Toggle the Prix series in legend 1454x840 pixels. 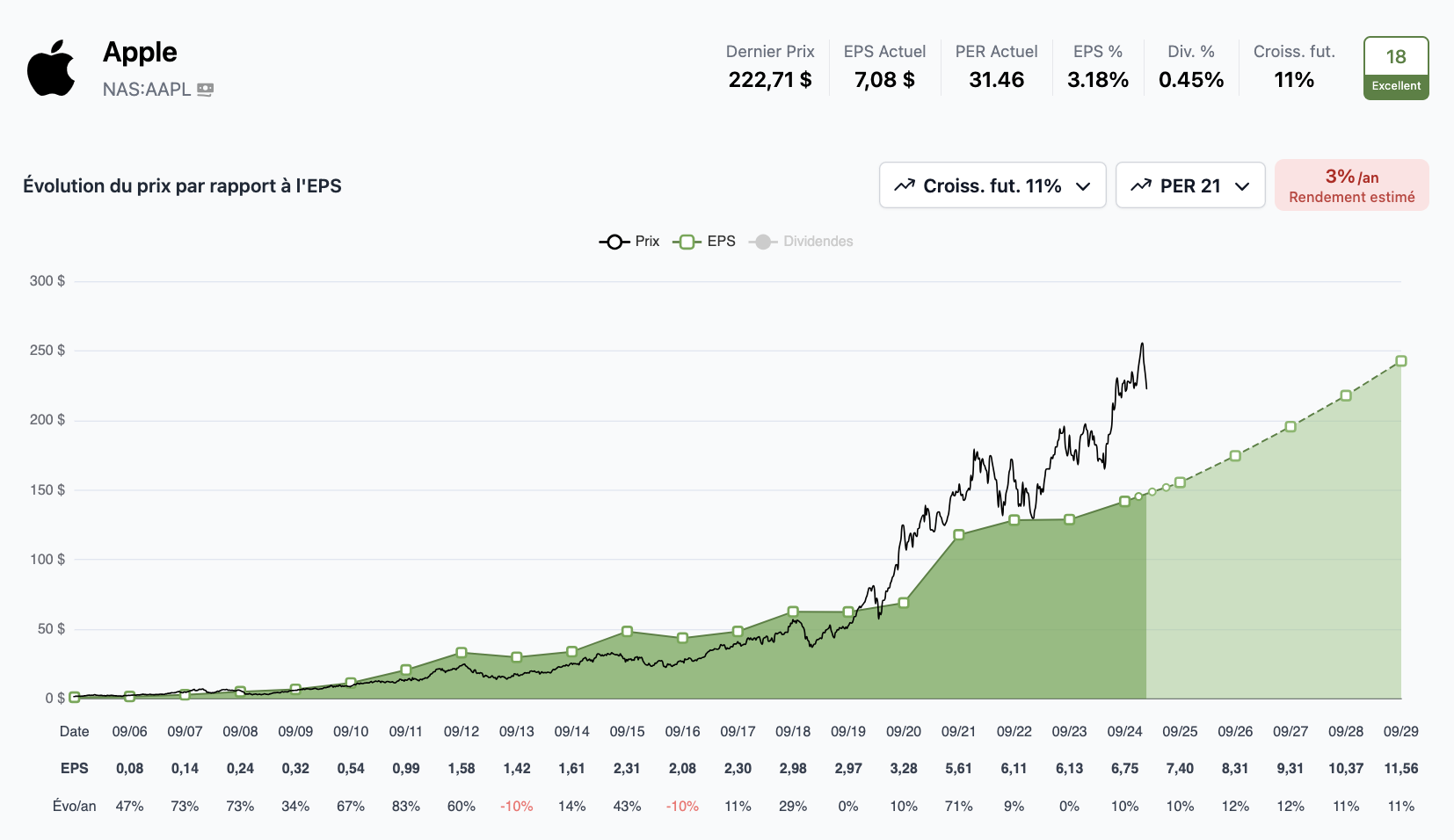tap(629, 242)
